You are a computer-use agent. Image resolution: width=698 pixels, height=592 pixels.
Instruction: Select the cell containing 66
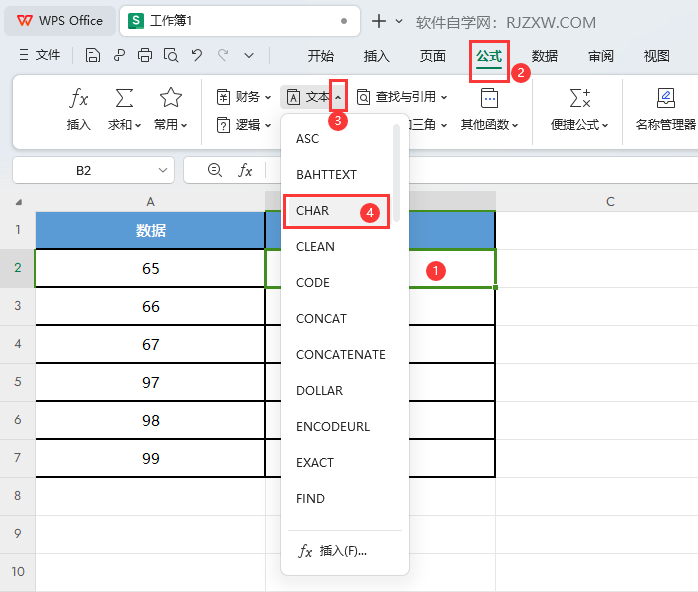(150, 307)
